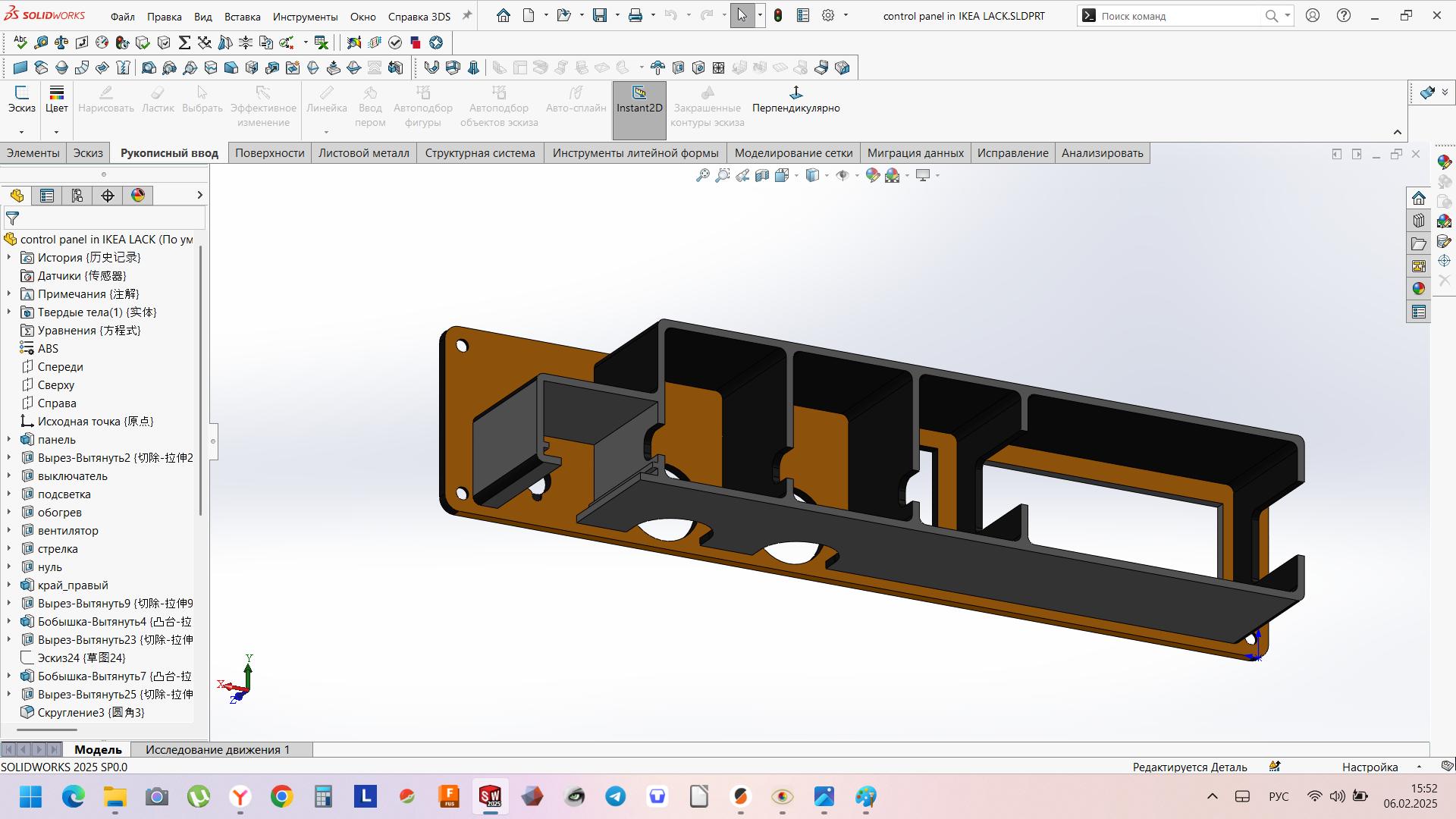Click the feature tree vertical scrollbar
The image size is (1456, 819).
[x=200, y=379]
